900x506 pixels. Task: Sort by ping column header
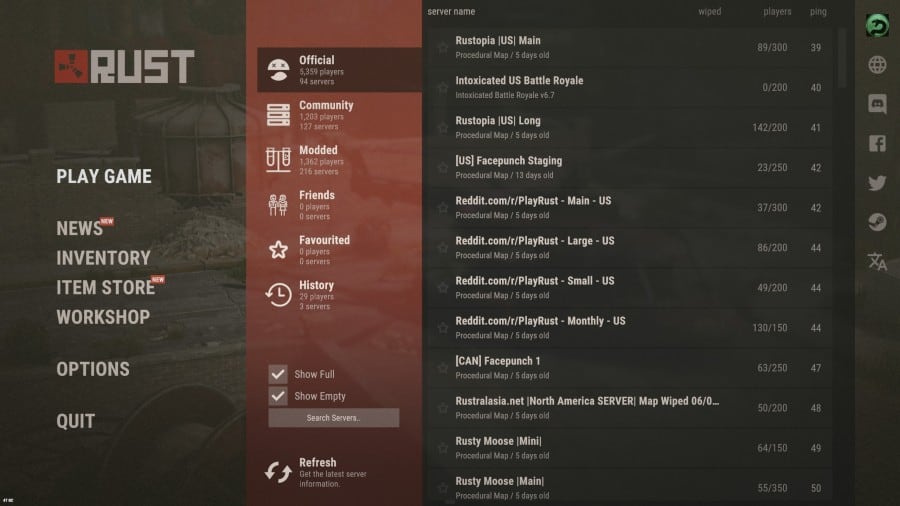(x=818, y=11)
